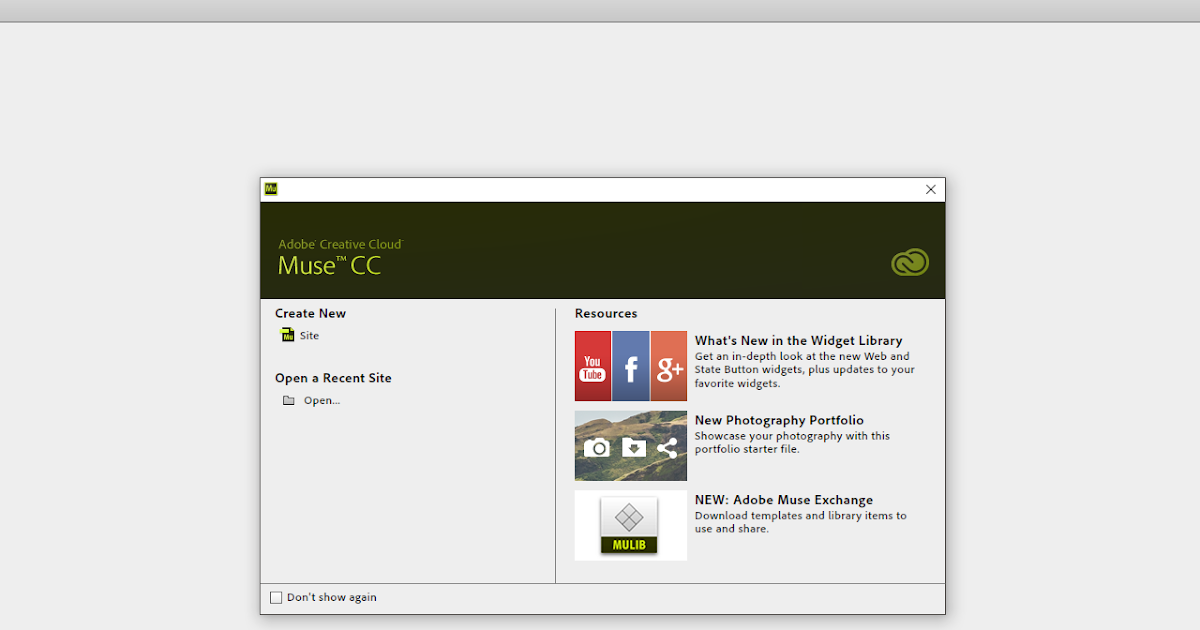The image size is (1200, 630).
Task: Choose Open... to browse for a site
Action: point(322,401)
